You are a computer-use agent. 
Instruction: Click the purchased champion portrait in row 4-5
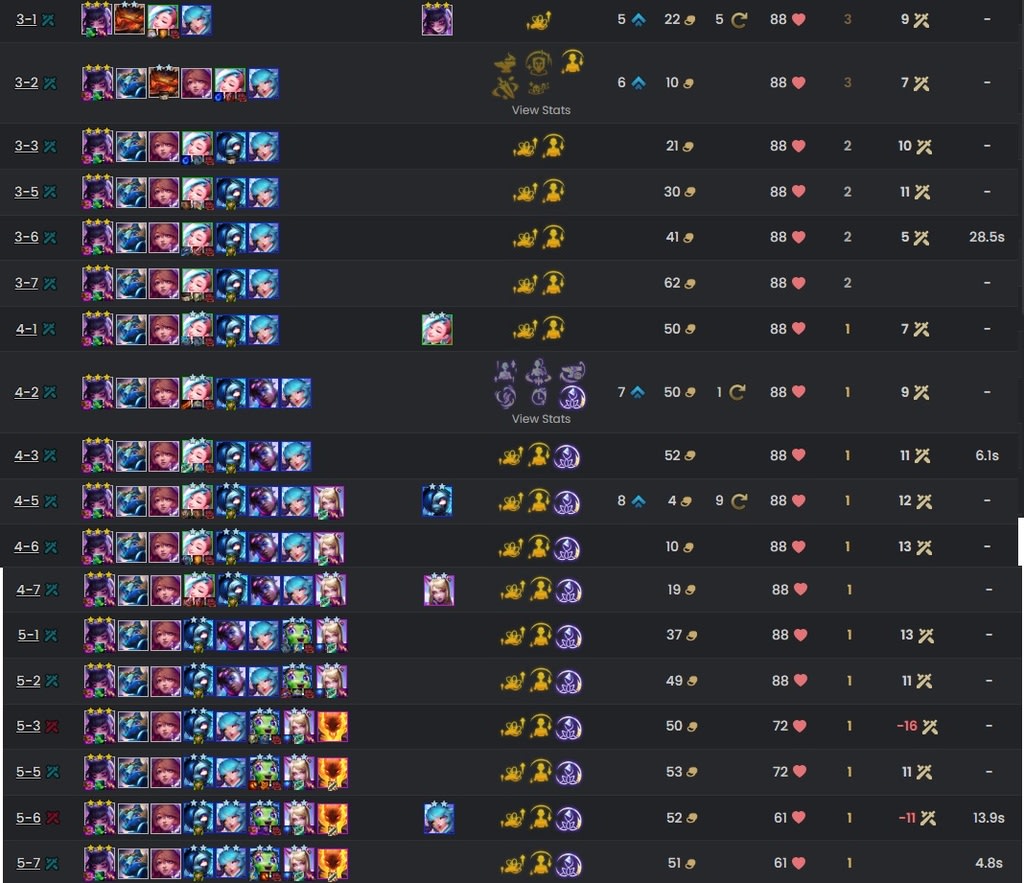(437, 501)
